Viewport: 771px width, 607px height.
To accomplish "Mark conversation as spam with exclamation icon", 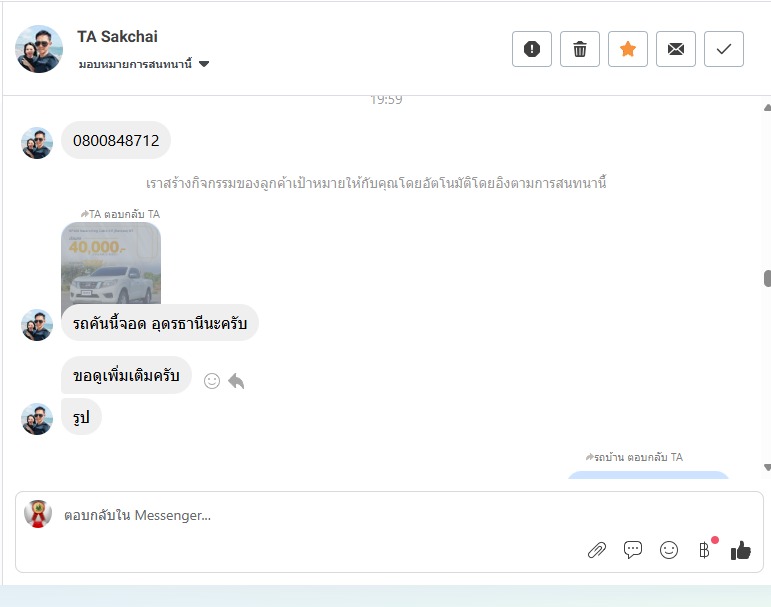I will click(532, 49).
